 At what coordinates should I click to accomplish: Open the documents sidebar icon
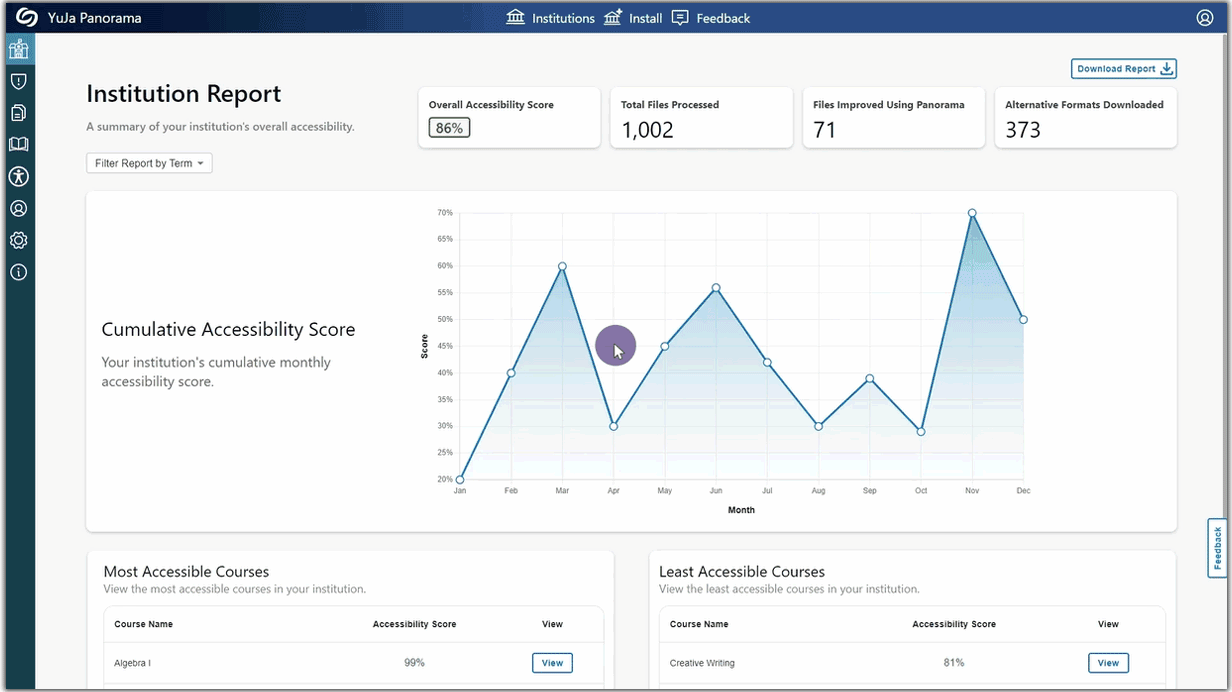18,113
